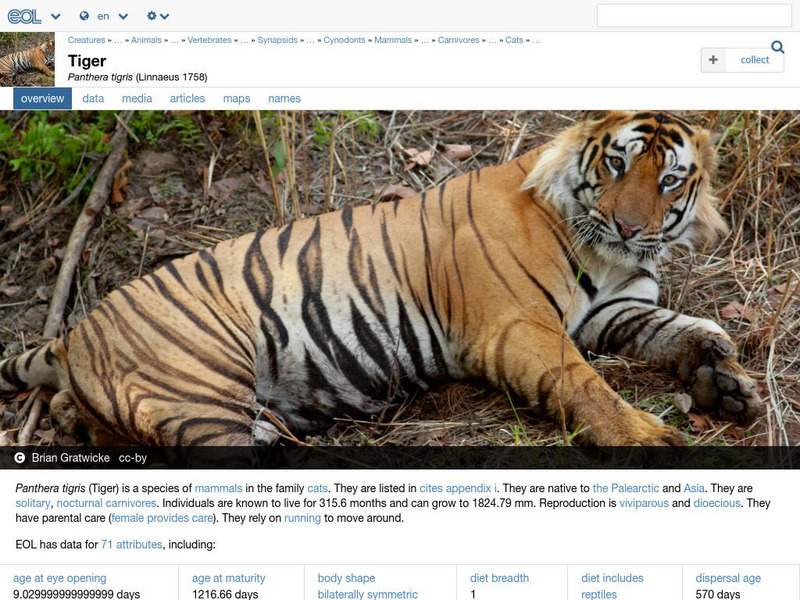
Task: Click the plus icon on the collect button
Action: [x=712, y=60]
